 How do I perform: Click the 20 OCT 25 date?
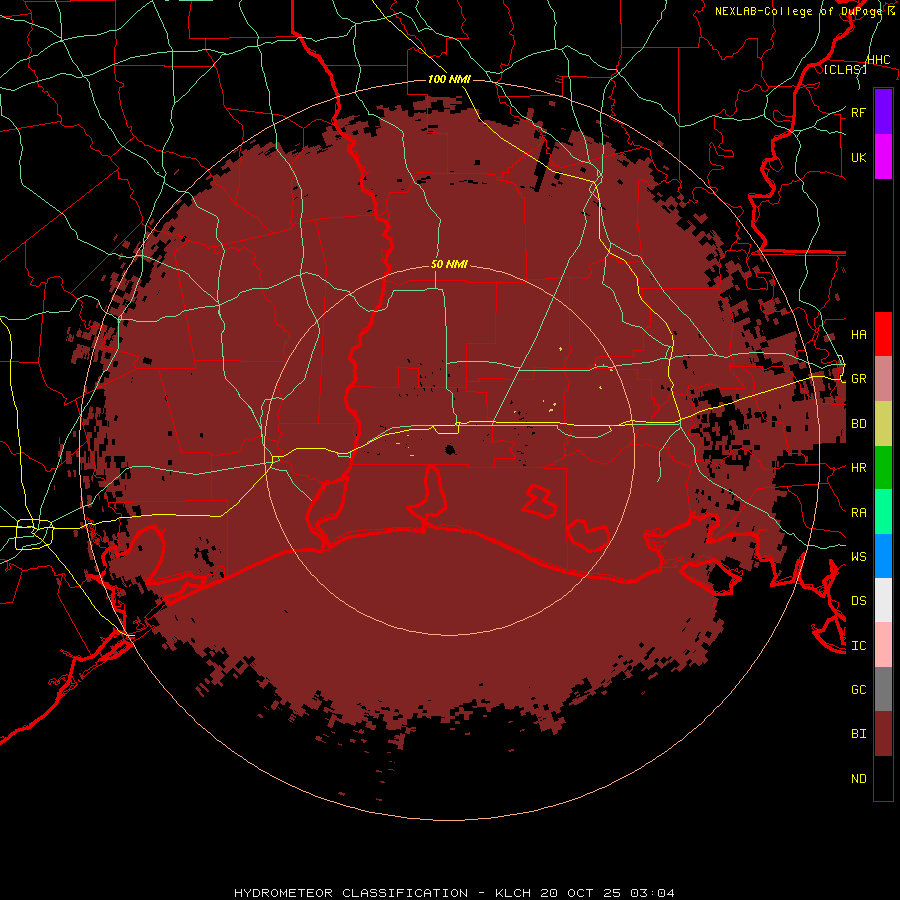(x=579, y=893)
